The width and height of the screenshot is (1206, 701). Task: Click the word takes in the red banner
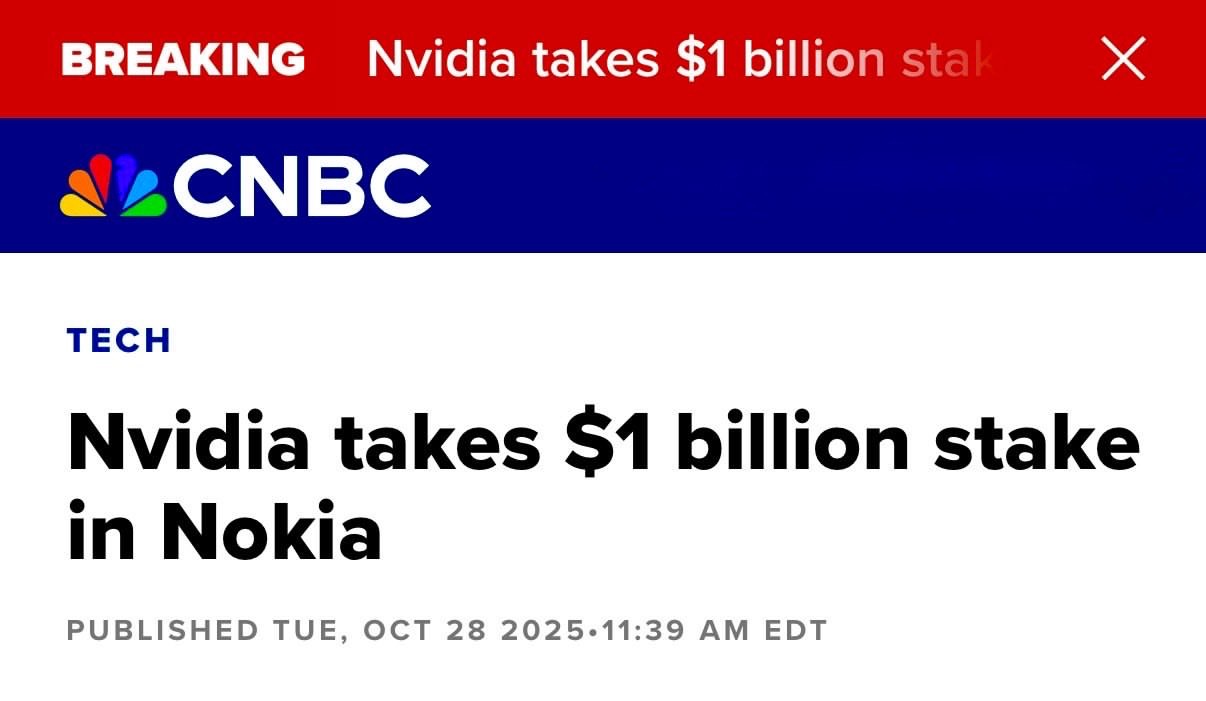tap(596, 60)
